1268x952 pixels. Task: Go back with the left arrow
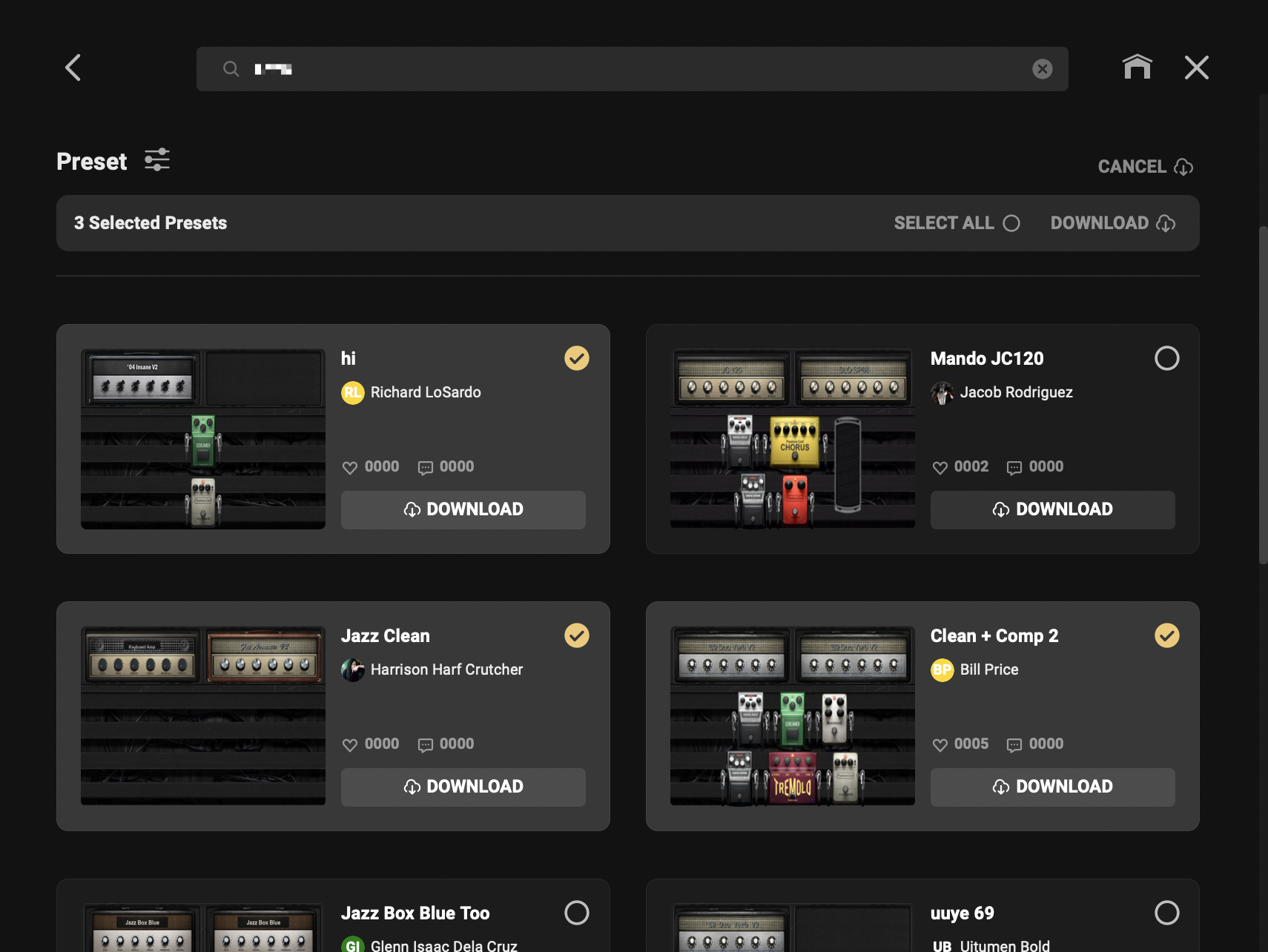(73, 67)
